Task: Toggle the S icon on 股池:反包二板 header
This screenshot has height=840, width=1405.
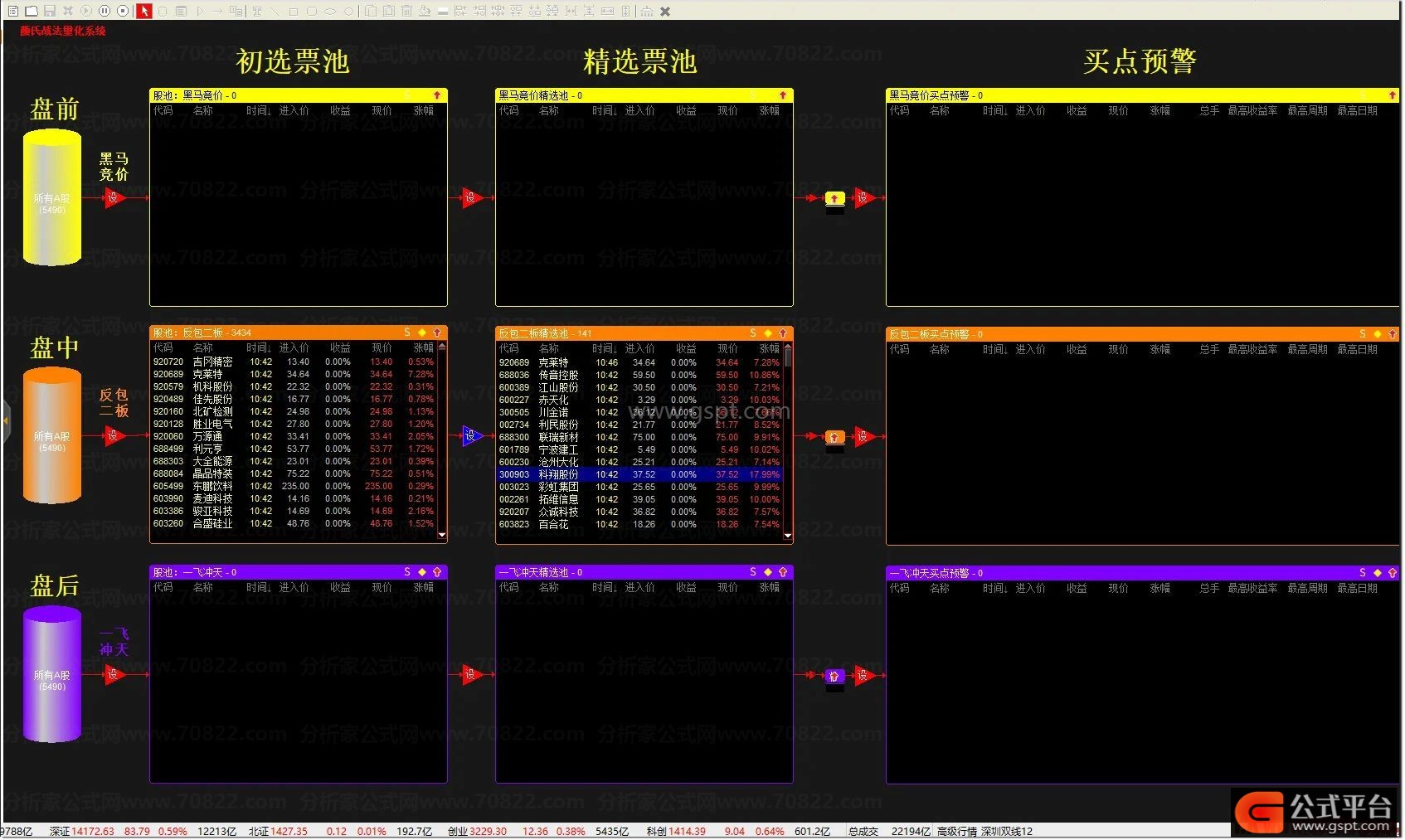Action: coord(407,333)
